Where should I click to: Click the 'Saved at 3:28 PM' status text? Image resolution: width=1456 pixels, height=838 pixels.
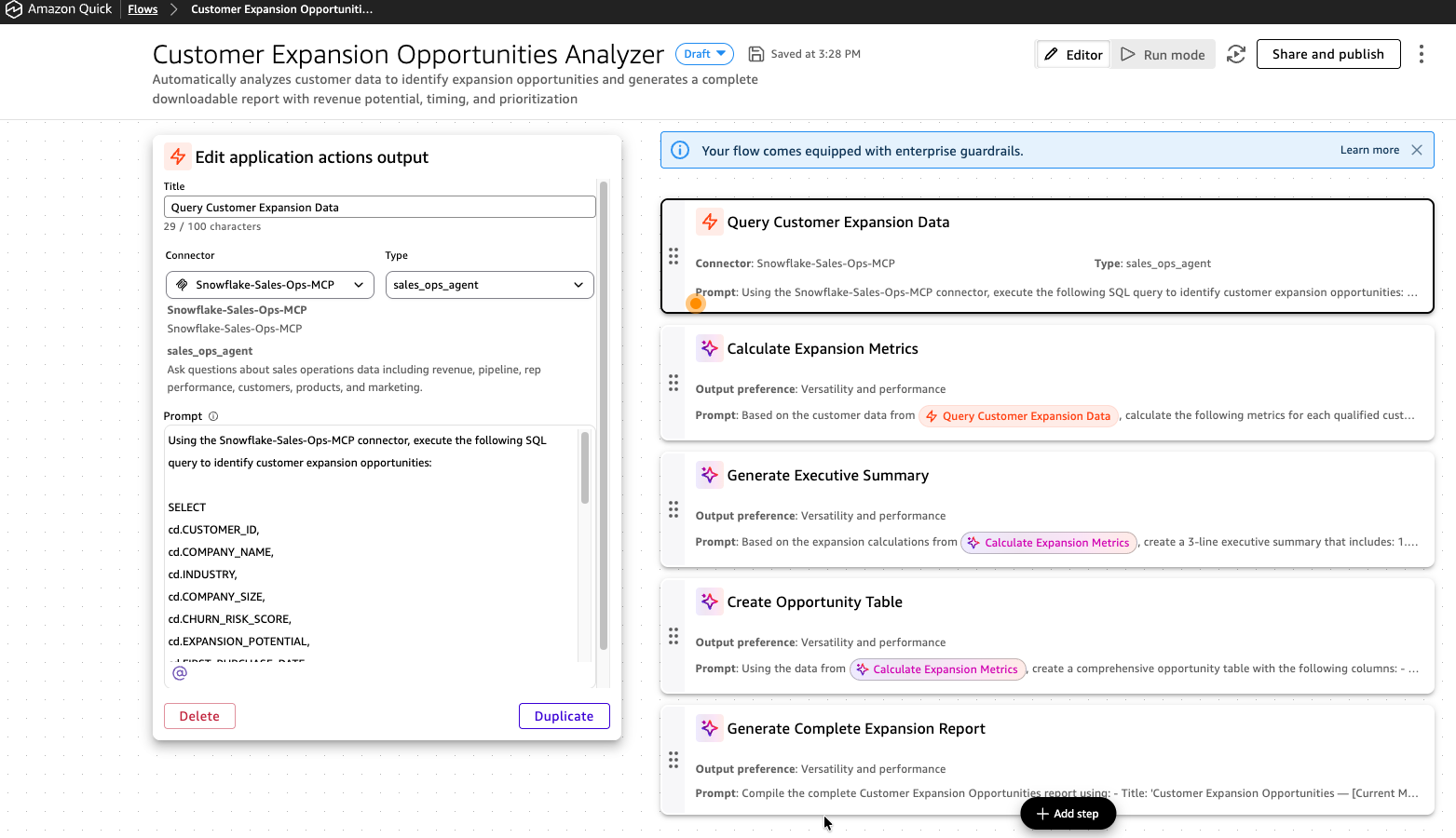click(x=816, y=54)
